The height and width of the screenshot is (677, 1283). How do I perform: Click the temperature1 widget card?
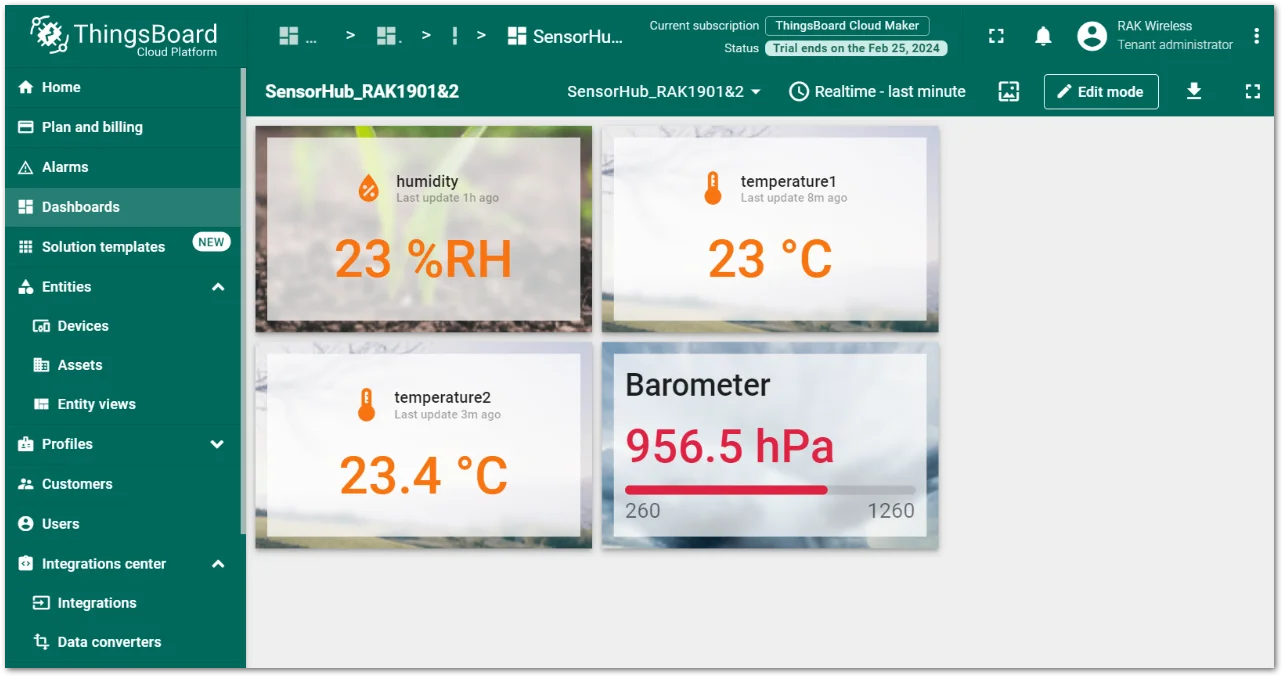tap(770, 229)
